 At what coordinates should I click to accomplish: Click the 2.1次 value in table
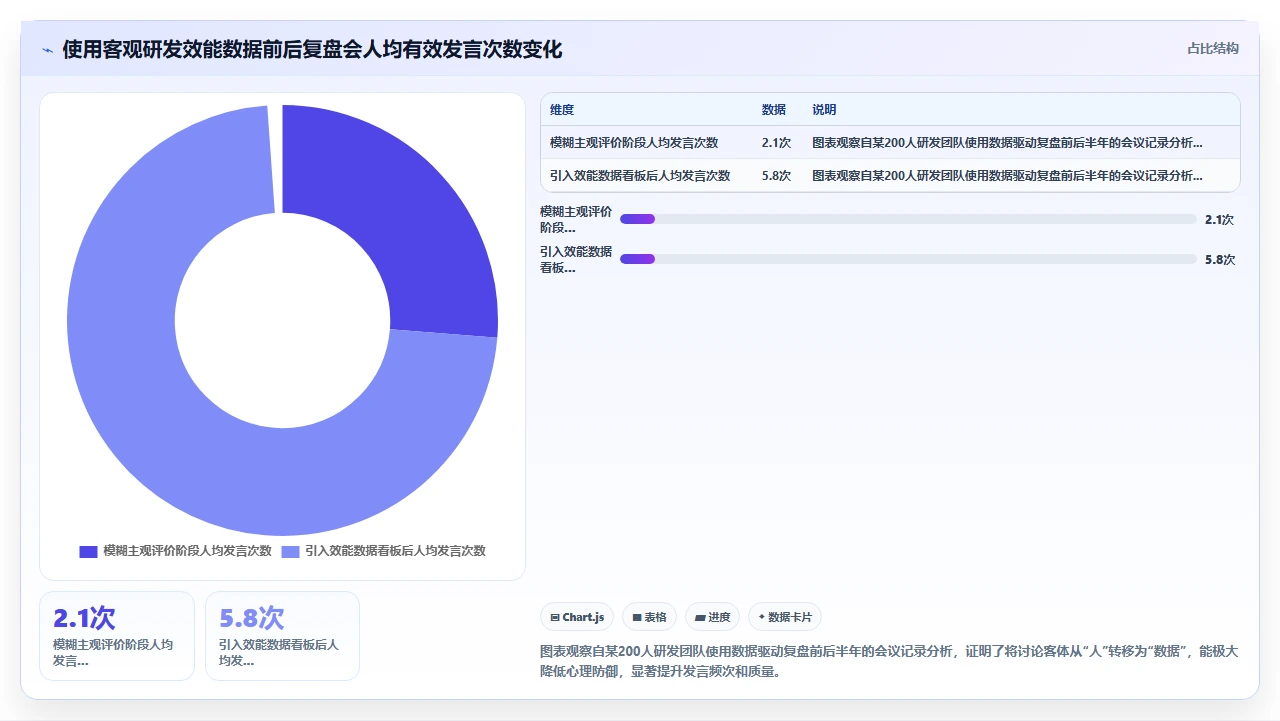pyautogui.click(x=776, y=143)
